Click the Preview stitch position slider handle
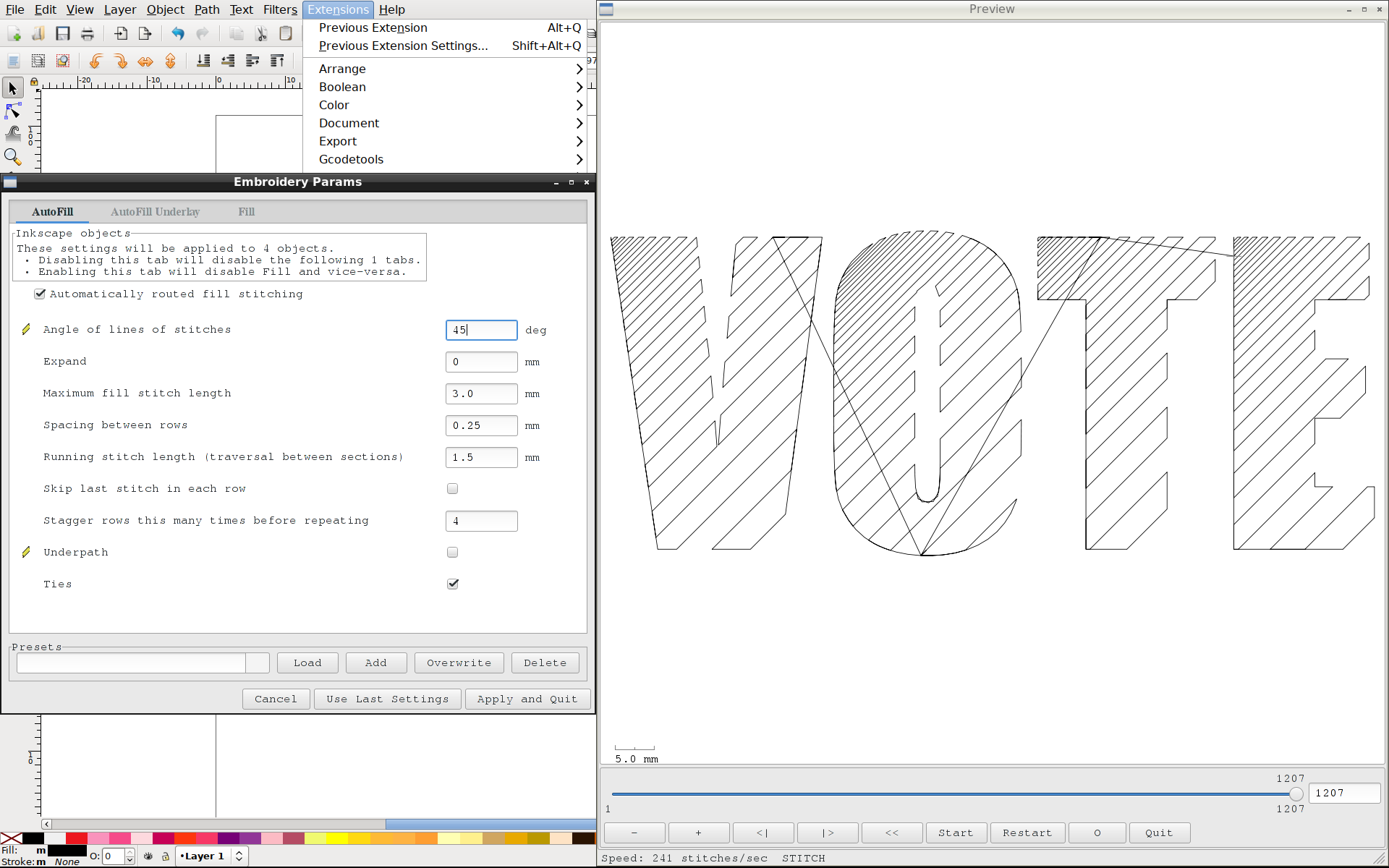 point(1296,794)
